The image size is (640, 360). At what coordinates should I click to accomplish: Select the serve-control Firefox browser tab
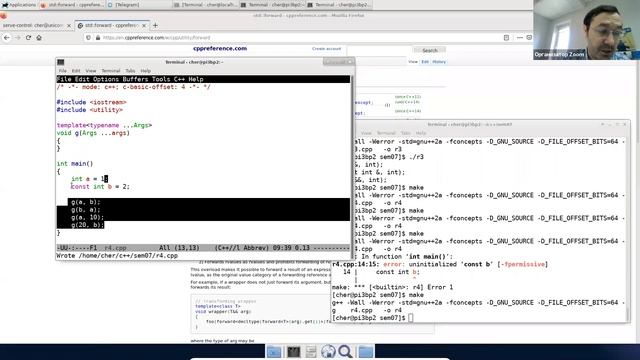(33, 25)
